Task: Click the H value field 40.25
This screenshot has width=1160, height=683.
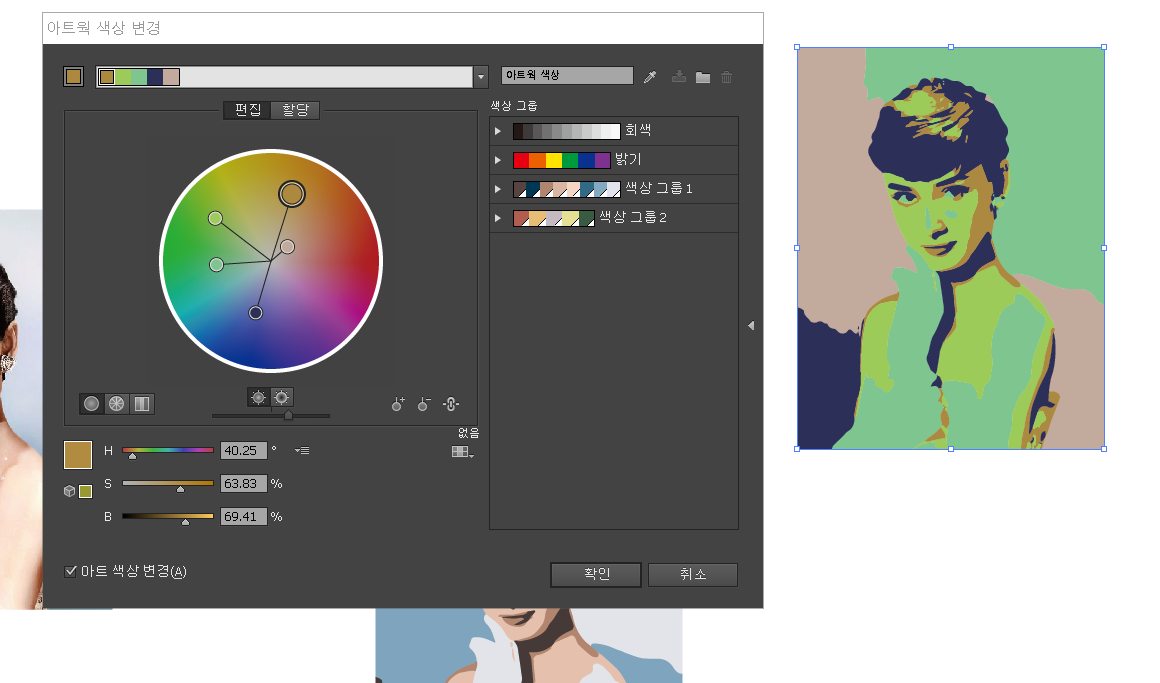Action: (x=243, y=450)
